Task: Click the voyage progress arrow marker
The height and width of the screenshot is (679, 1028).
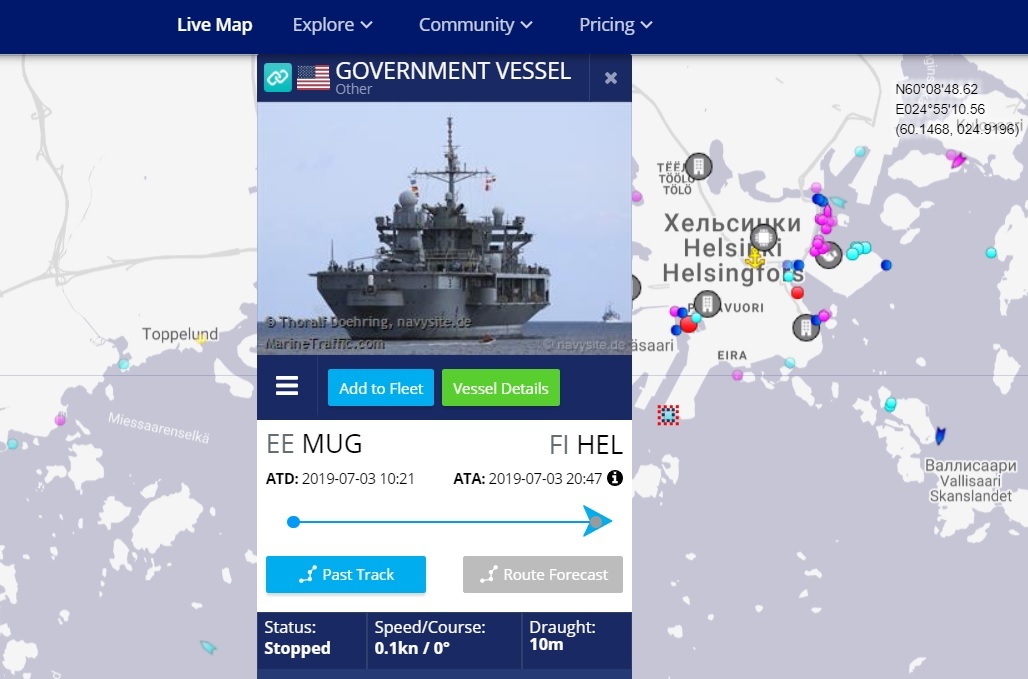Action: (x=597, y=521)
